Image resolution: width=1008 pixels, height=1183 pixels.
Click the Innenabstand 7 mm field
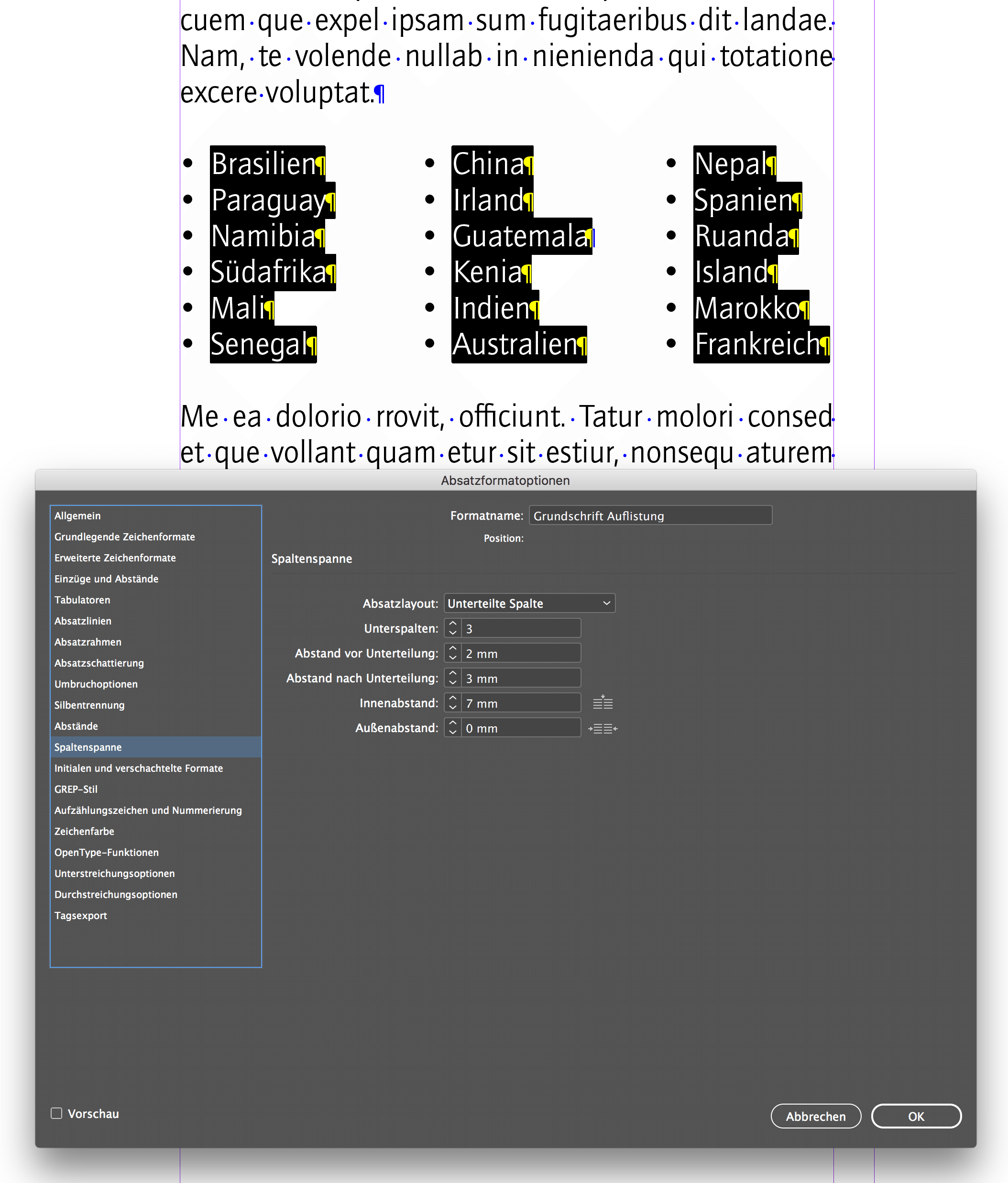(520, 703)
